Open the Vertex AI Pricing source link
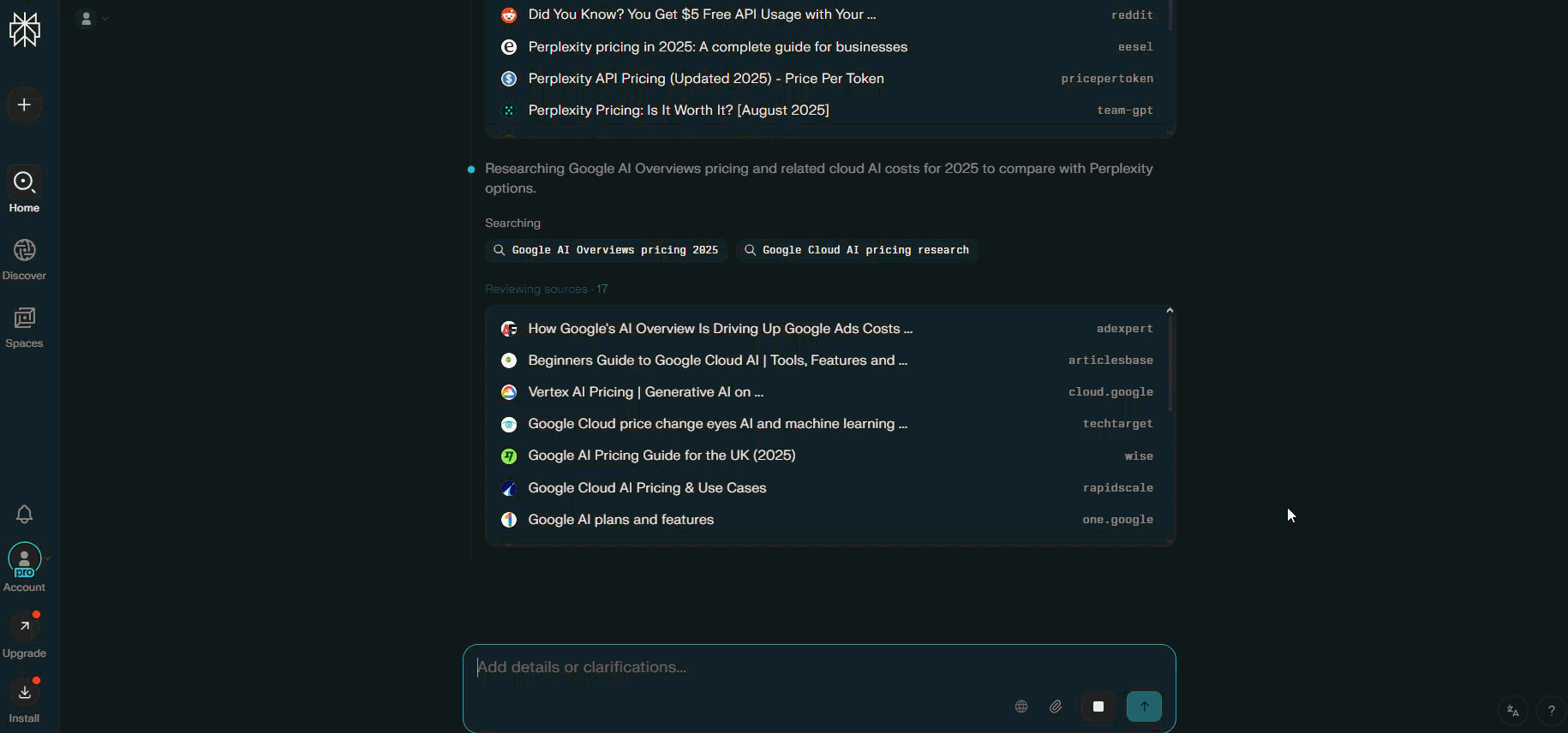Viewport: 1568px width, 733px height. point(645,392)
